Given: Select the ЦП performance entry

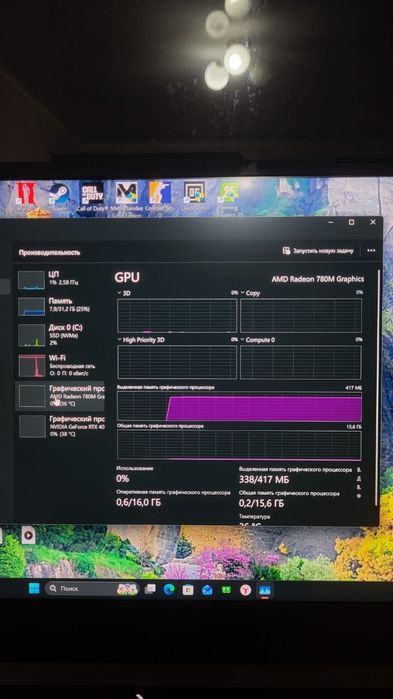Looking at the screenshot, I should coord(60,279).
